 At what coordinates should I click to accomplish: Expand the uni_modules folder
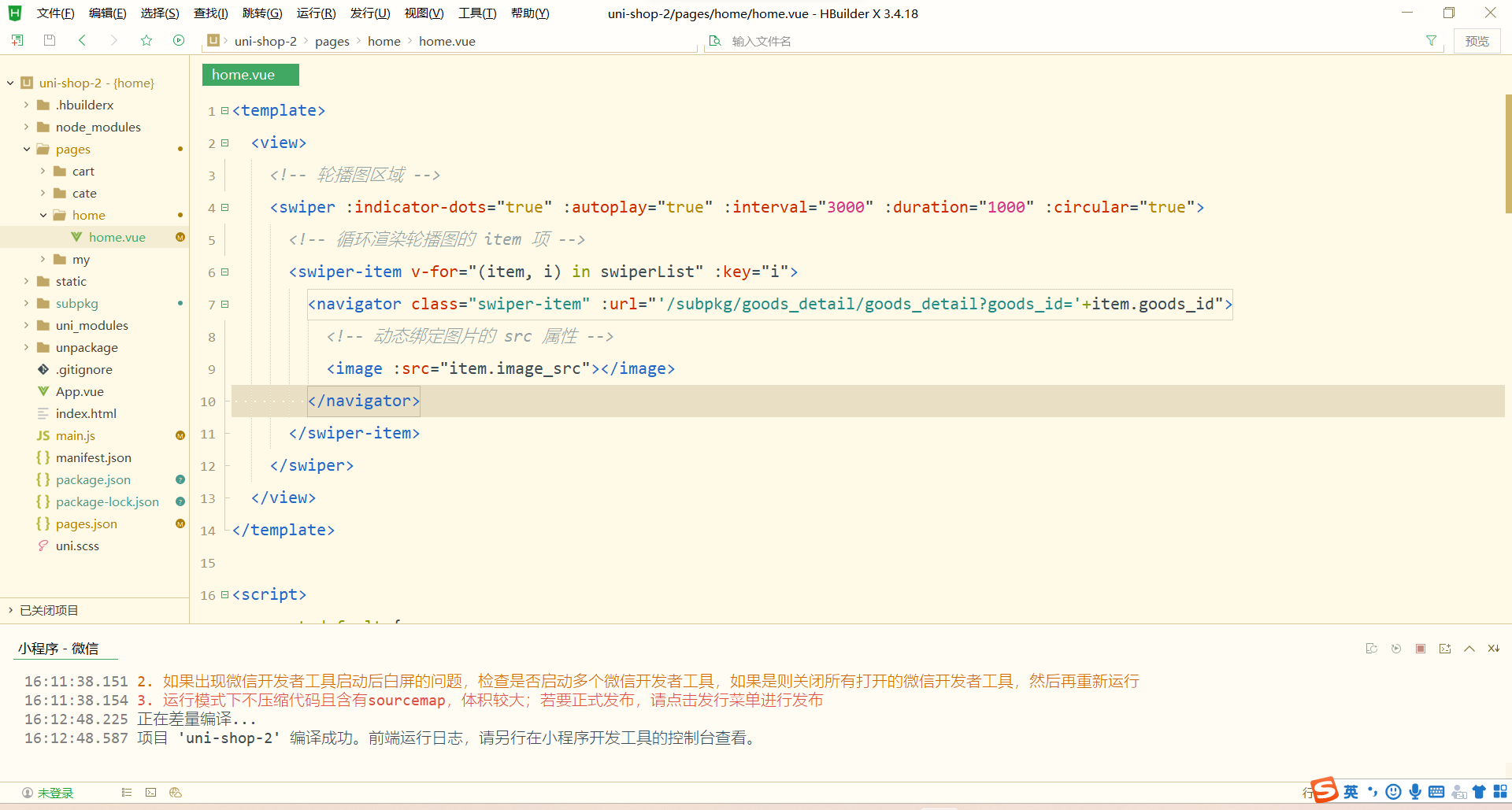click(x=26, y=325)
